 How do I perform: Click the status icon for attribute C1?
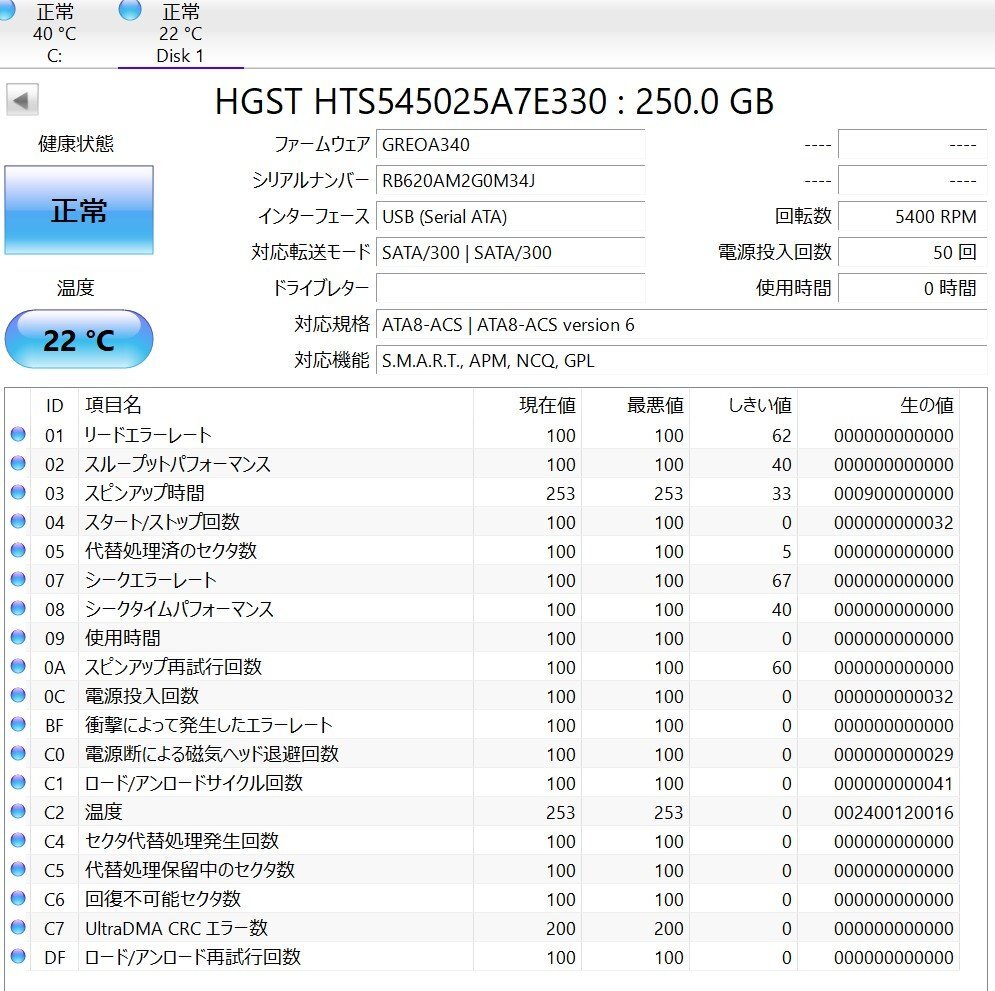click(x=18, y=782)
